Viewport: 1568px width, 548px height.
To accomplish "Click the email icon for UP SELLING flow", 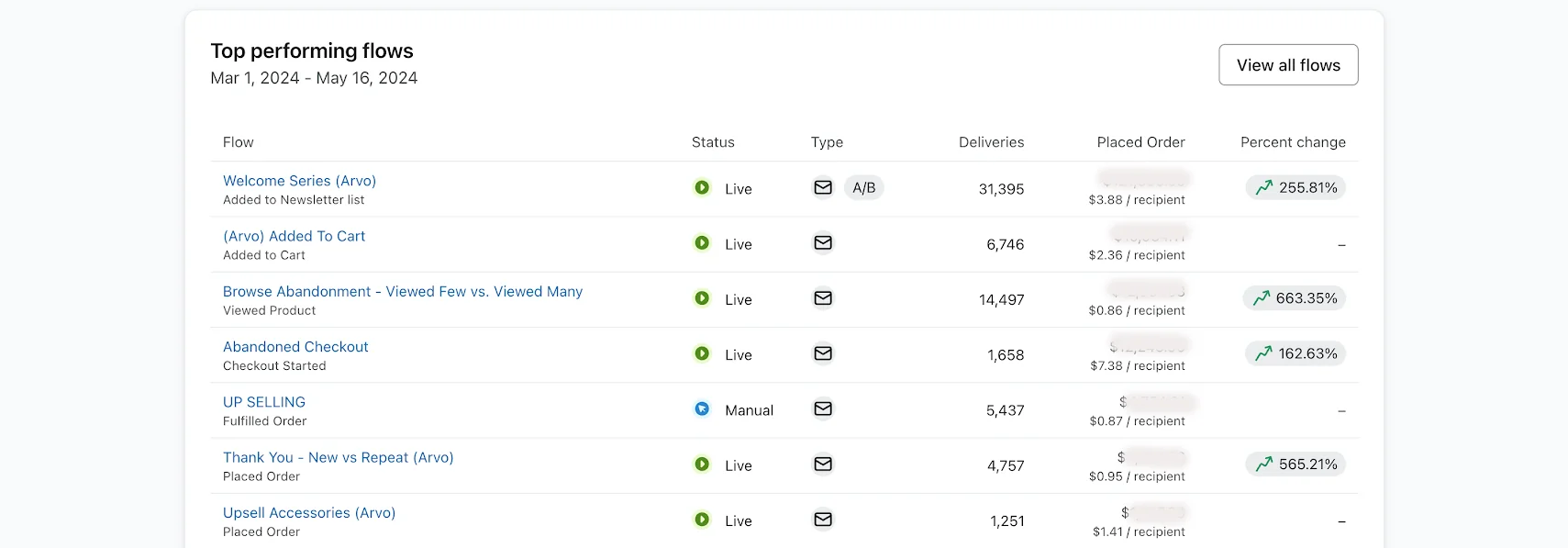I will tap(823, 408).
